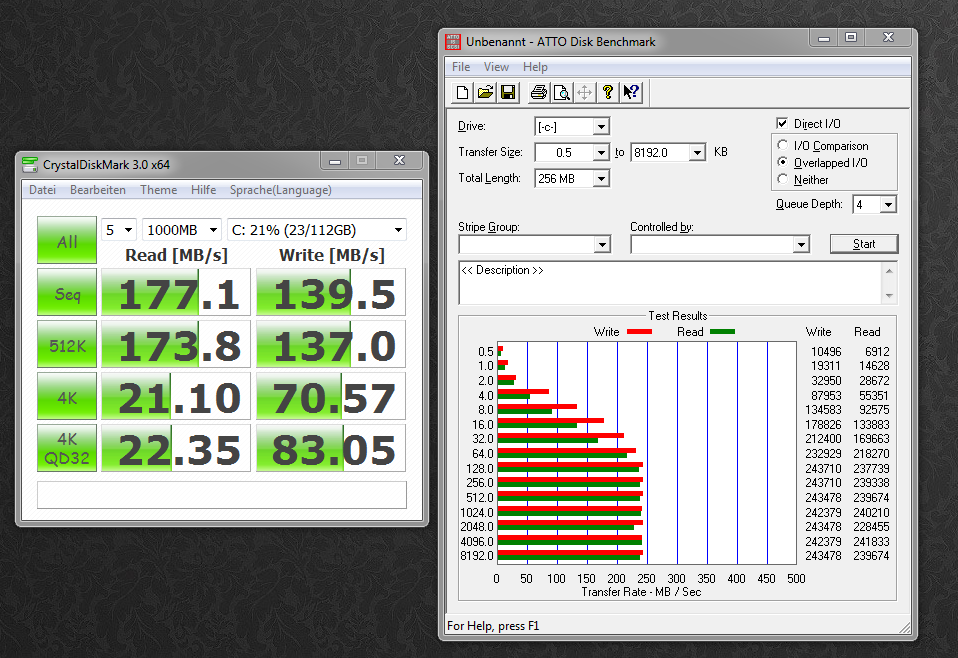Image resolution: width=958 pixels, height=658 pixels.
Task: Click the move arrows toolbar icon in ATTO
Action: coord(585,92)
